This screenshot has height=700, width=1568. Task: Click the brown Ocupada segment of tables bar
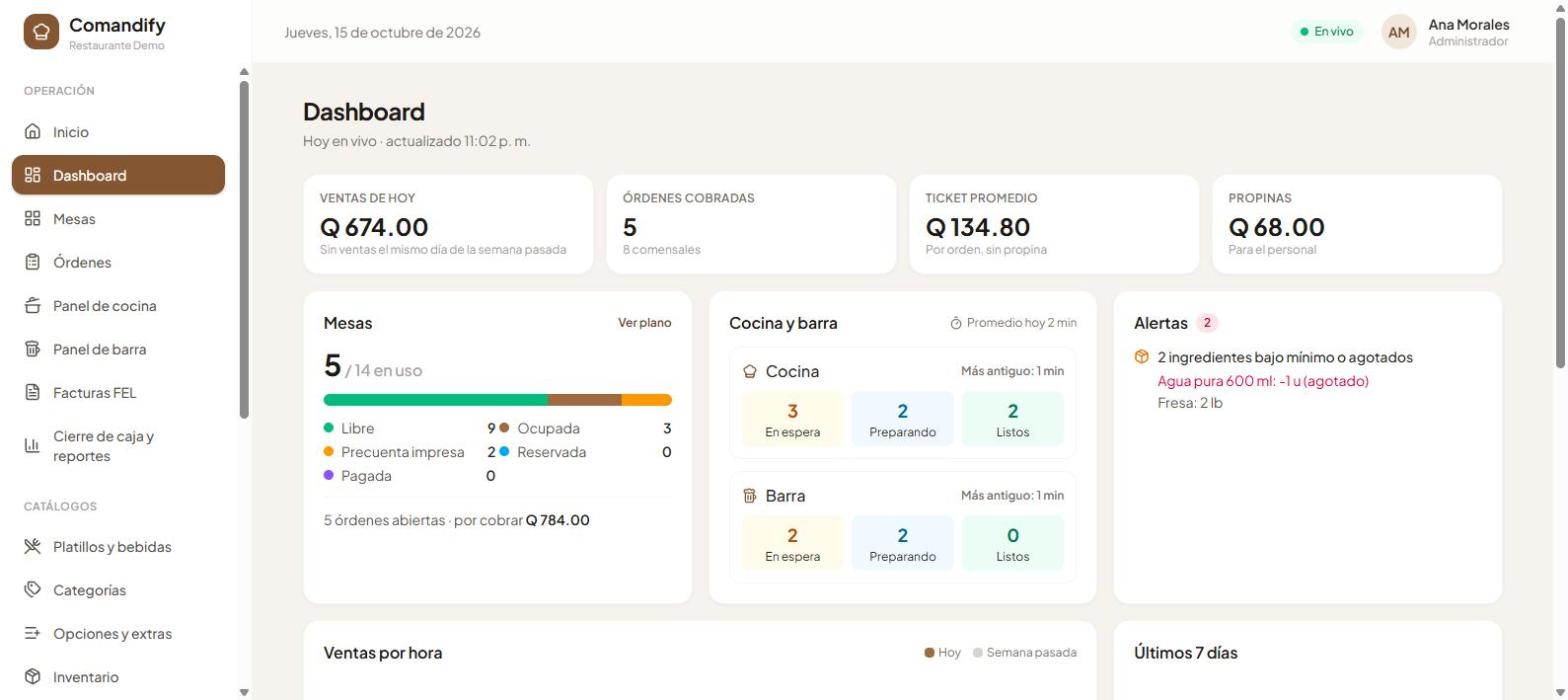click(584, 400)
